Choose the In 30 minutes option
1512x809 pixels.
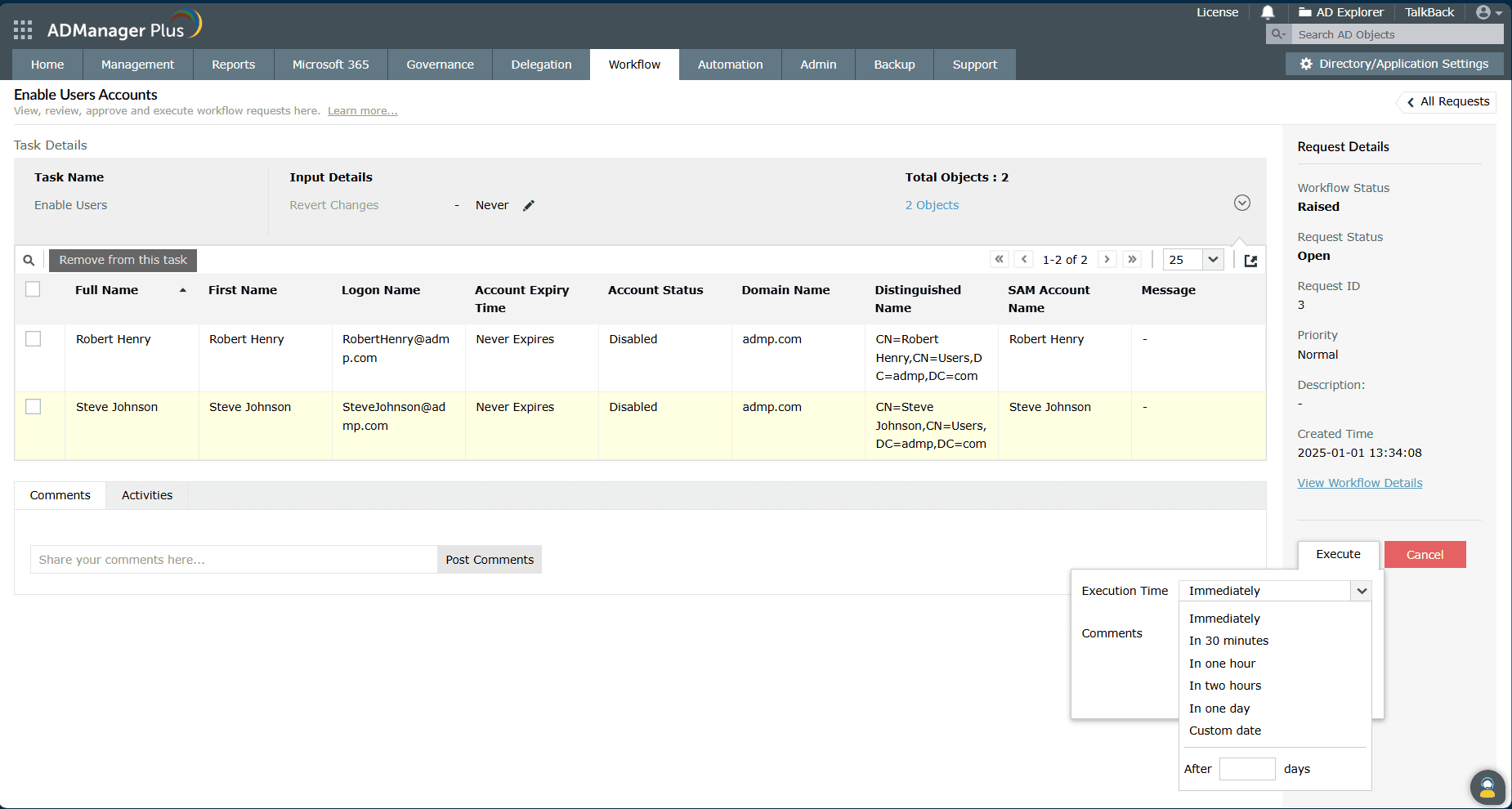pyautogui.click(x=1228, y=641)
